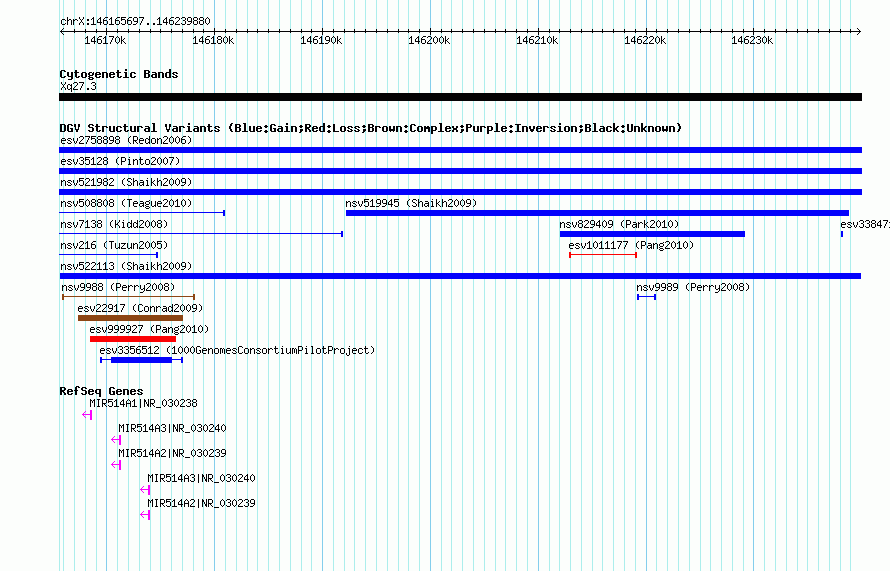Select the thin nsv7138 blue line
890x571 pixels.
click(x=201, y=234)
